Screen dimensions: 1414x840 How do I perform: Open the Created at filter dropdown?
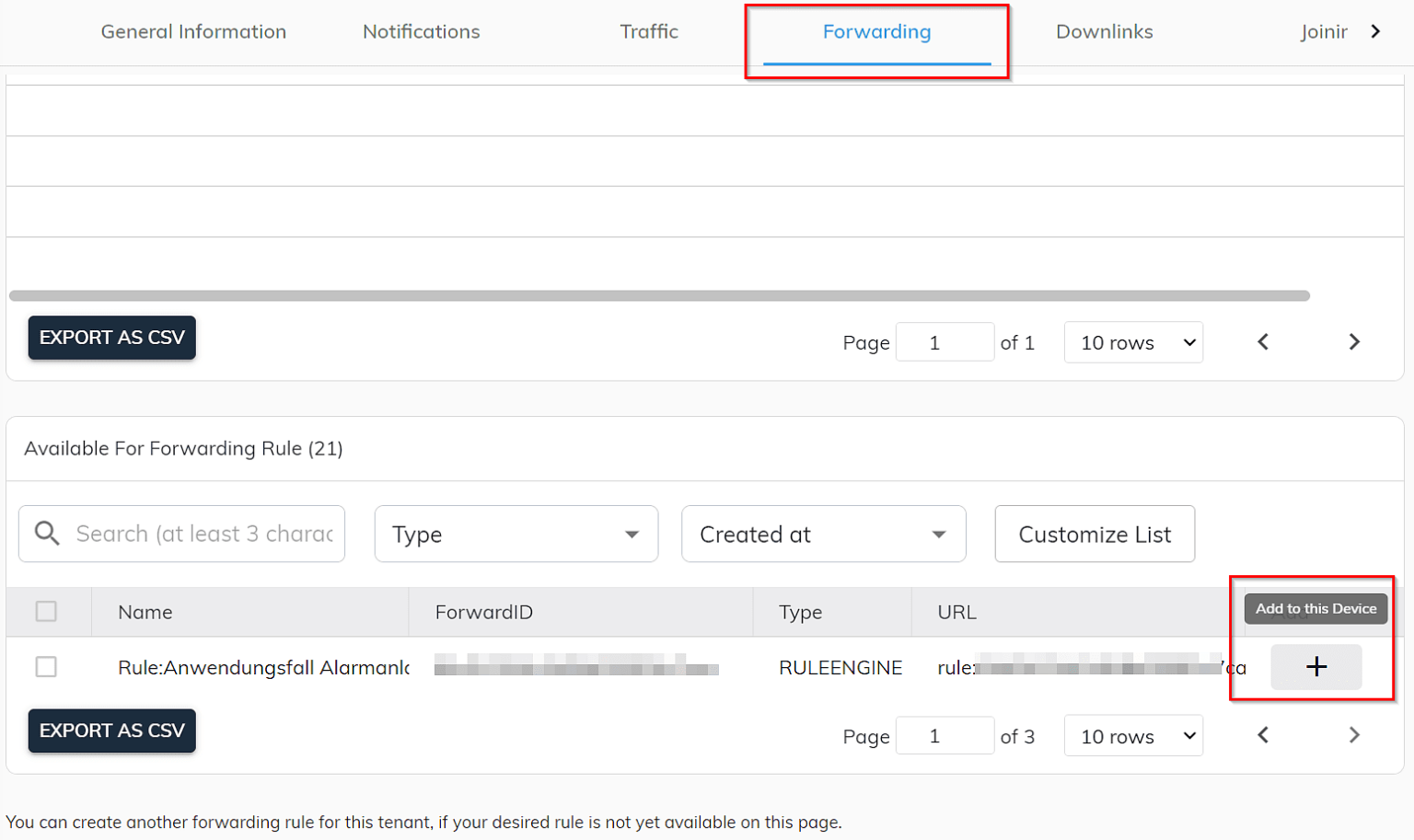[822, 534]
